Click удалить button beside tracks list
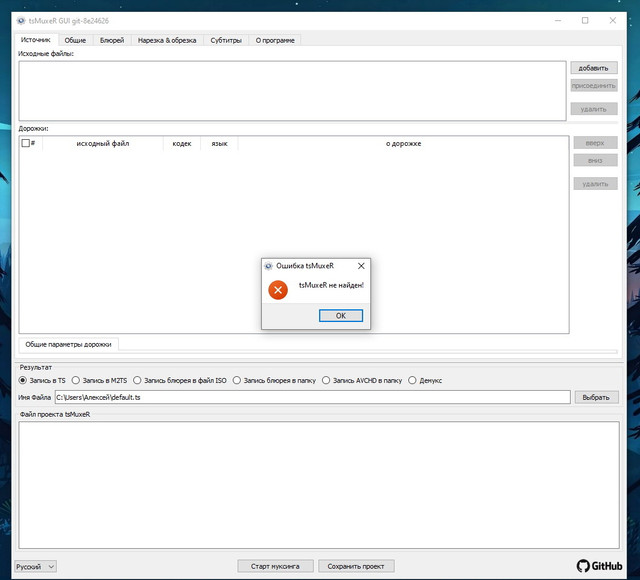The height and width of the screenshot is (580, 640). tap(595, 184)
